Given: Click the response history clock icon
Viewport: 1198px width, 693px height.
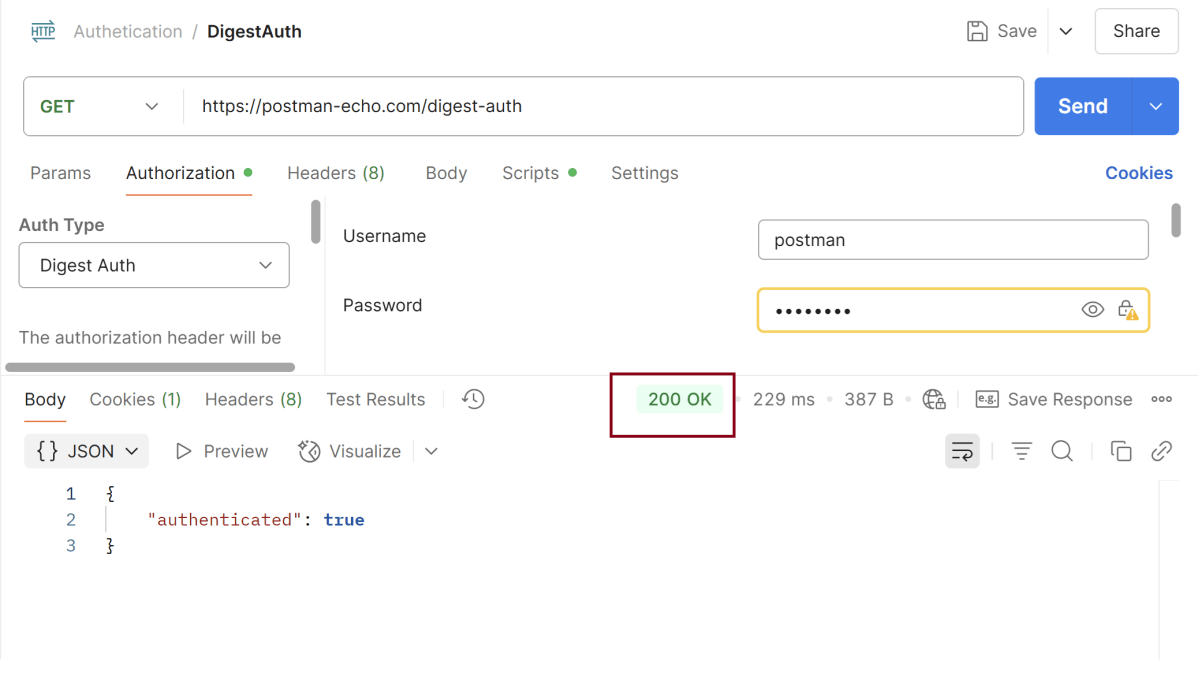Looking at the screenshot, I should pyautogui.click(x=473, y=399).
